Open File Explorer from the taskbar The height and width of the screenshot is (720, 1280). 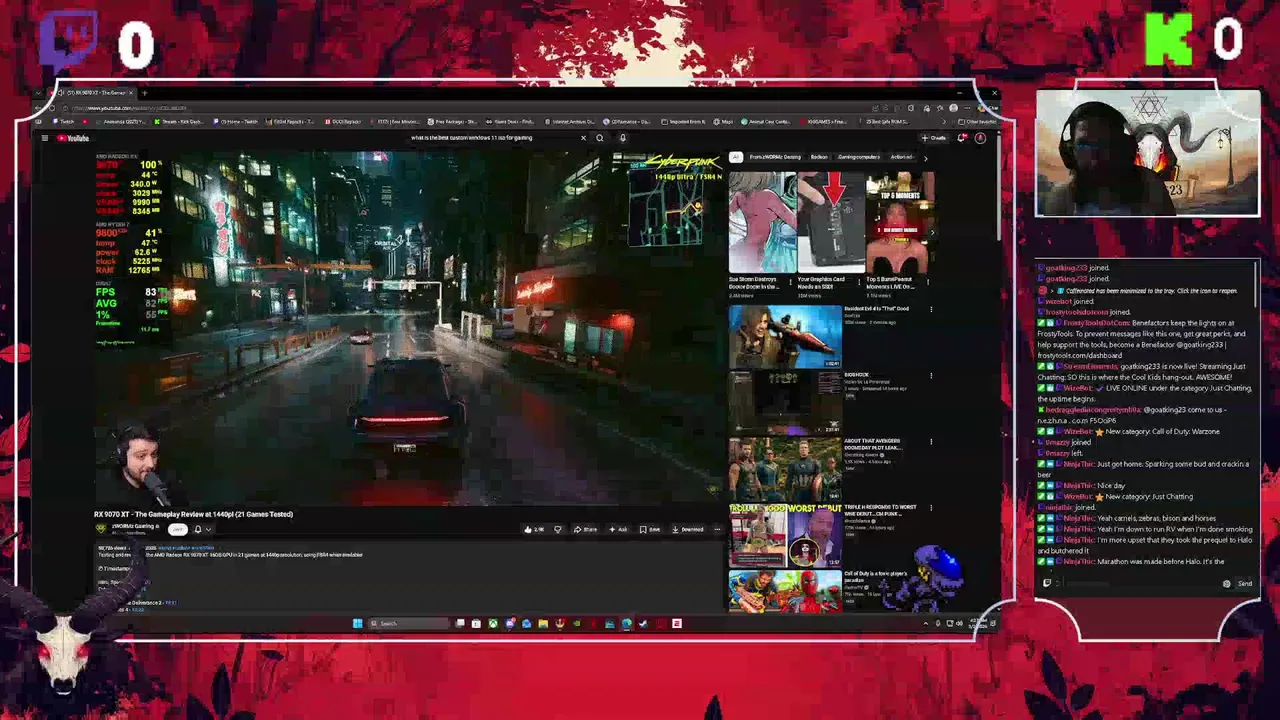pyautogui.click(x=543, y=623)
